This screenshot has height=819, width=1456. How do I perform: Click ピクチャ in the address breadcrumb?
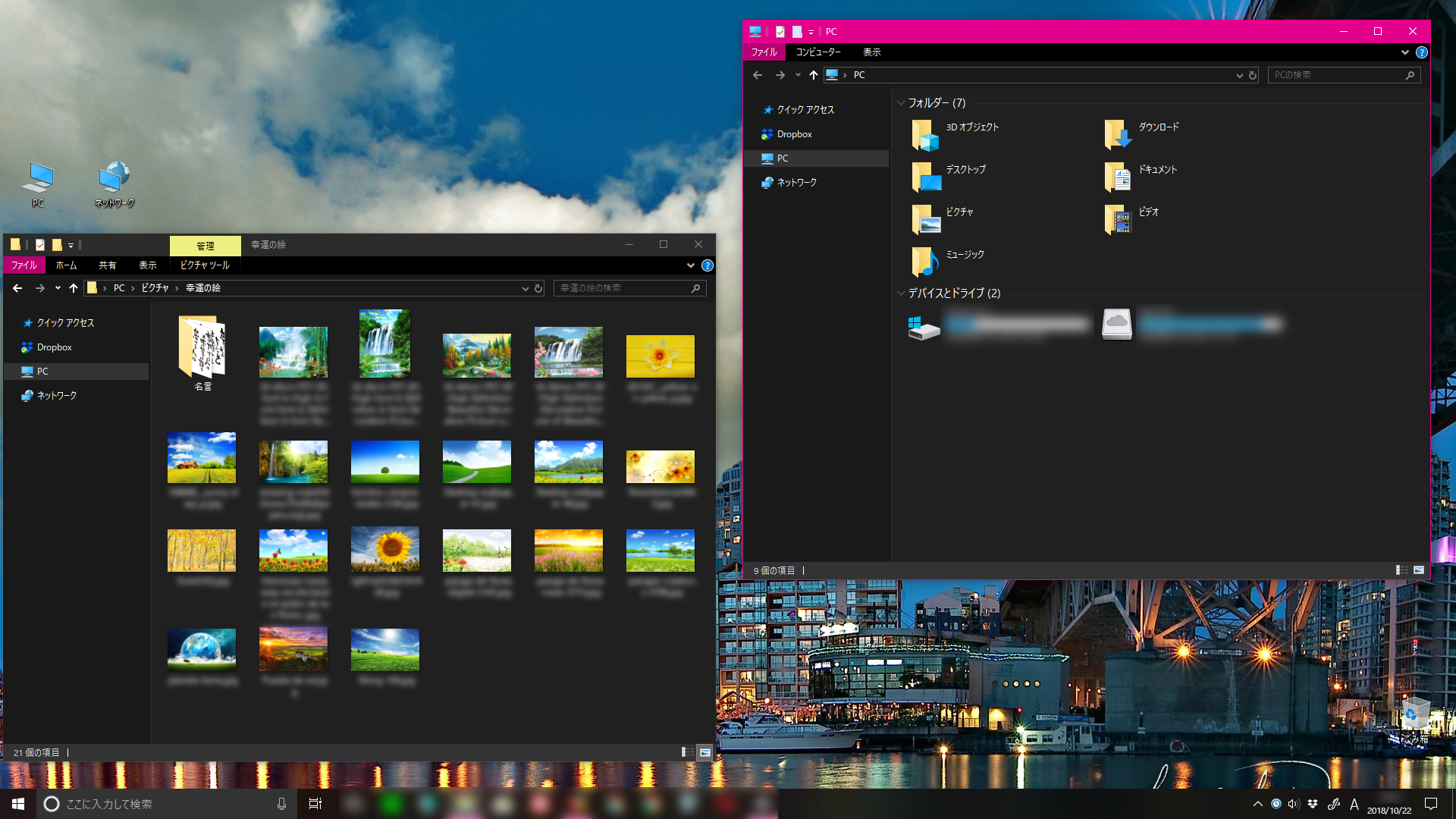click(155, 288)
